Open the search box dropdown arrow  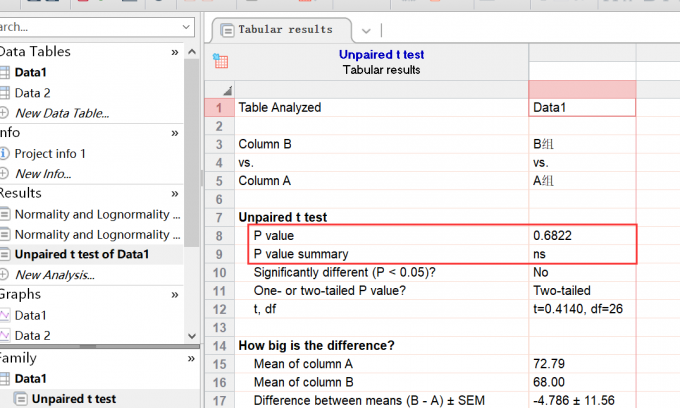[187, 27]
